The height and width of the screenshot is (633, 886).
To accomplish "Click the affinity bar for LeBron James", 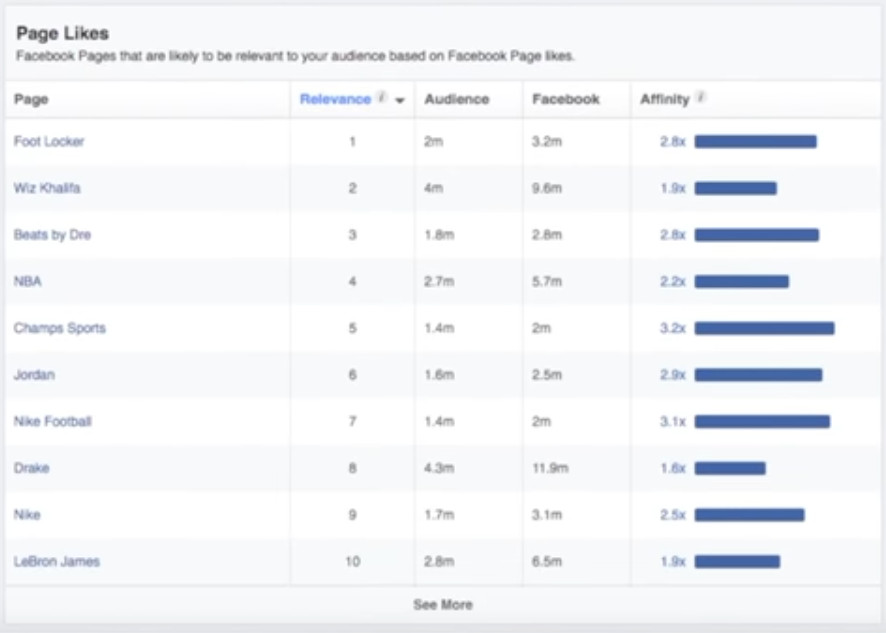I will click(737, 561).
